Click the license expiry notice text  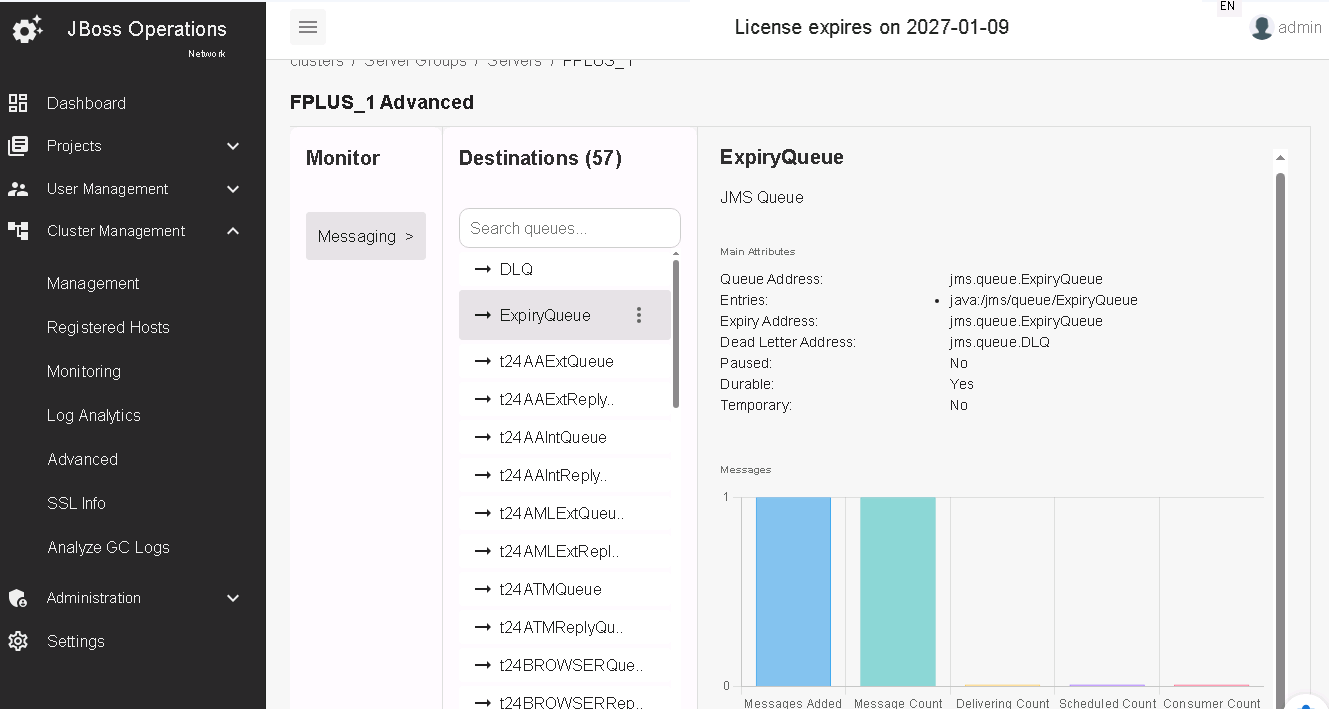pos(872,27)
